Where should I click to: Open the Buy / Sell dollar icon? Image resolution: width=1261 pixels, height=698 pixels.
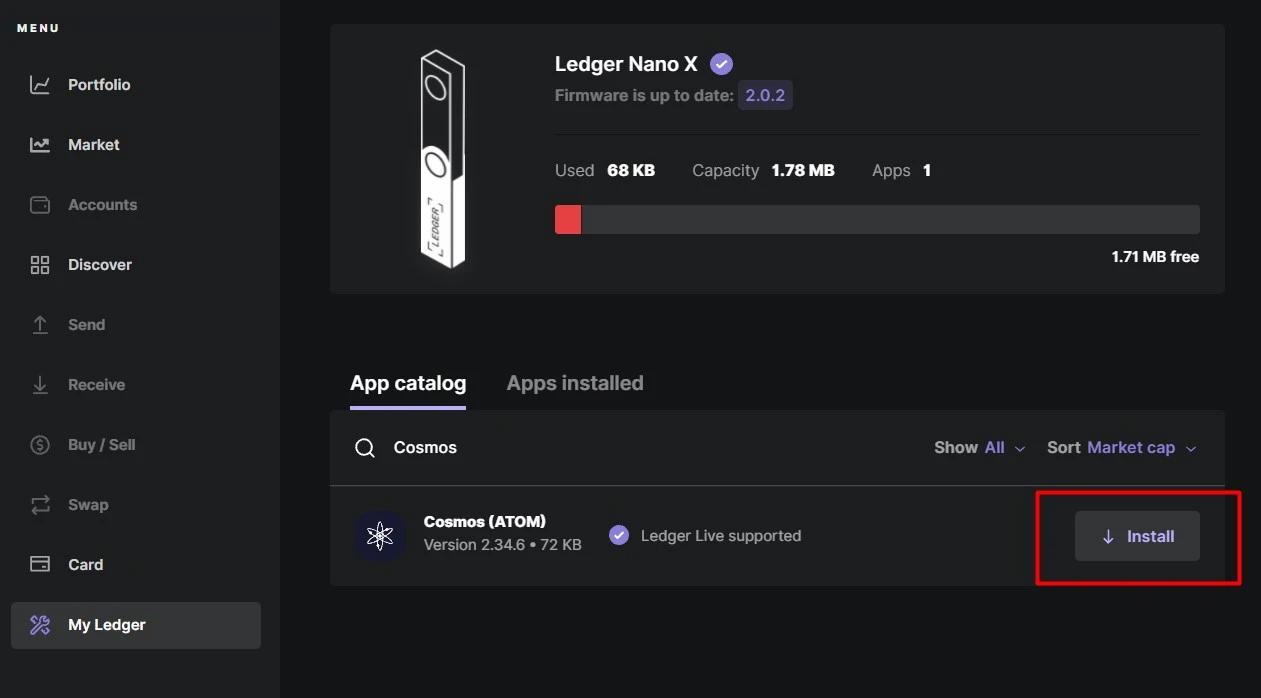click(40, 445)
